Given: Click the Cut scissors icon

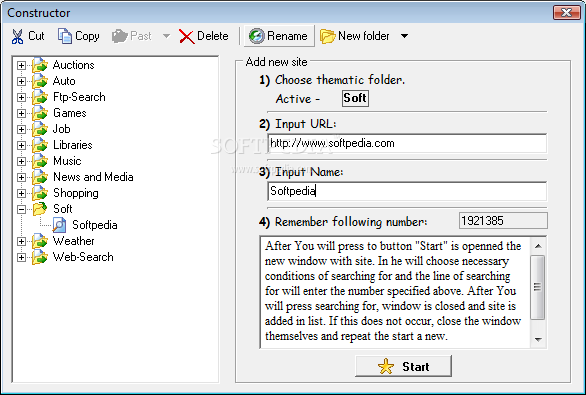Looking at the screenshot, I should point(17,36).
